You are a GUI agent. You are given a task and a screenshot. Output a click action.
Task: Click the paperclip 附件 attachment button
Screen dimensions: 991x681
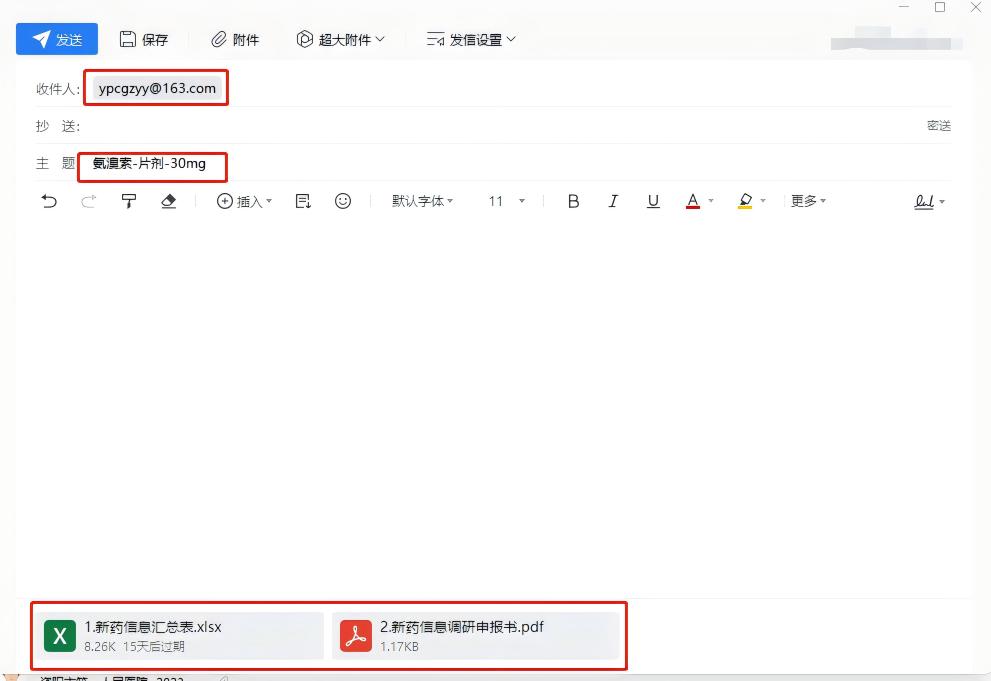235,39
